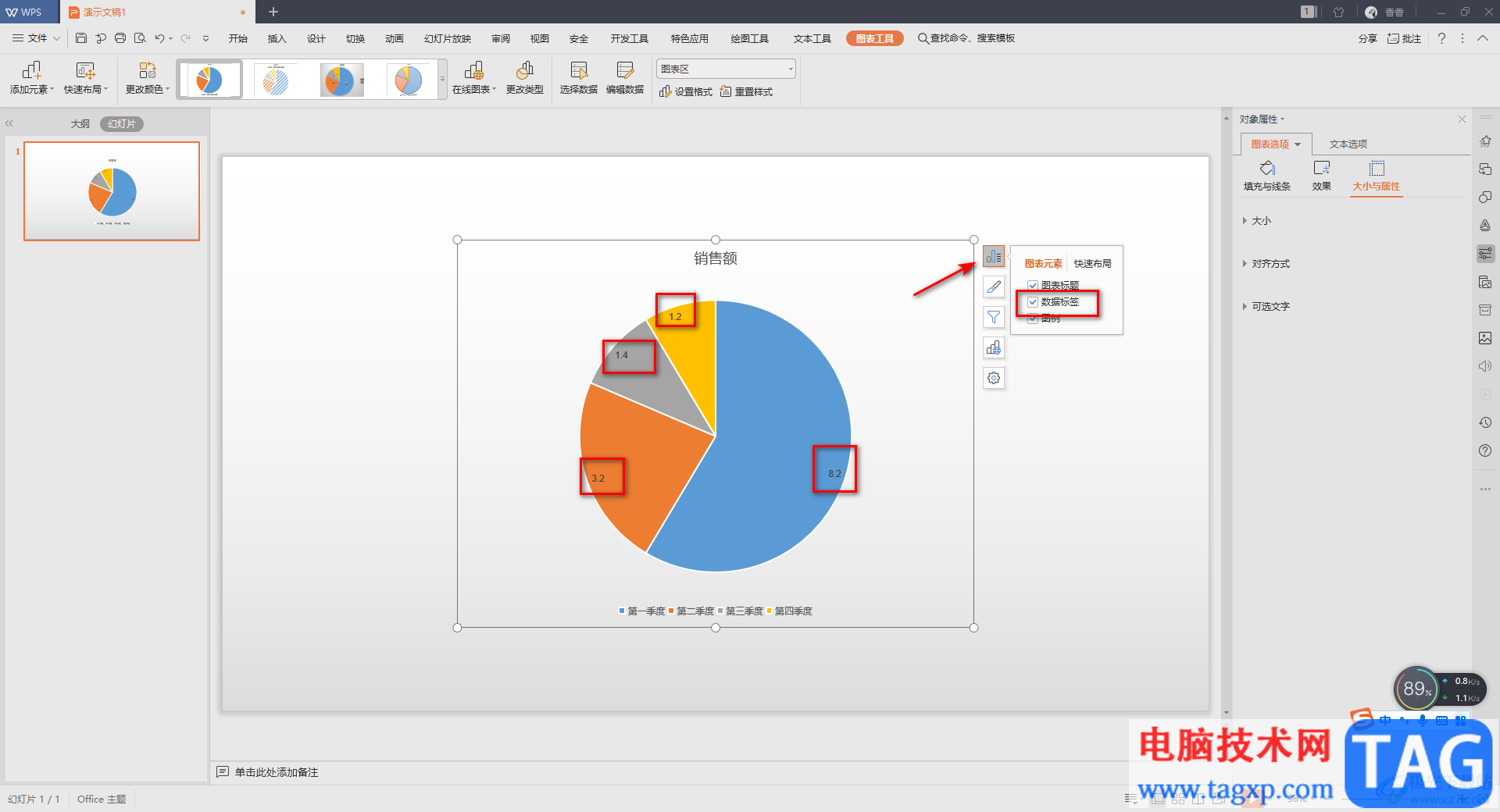Select the striped pie chart style thumbnail

coord(275,80)
